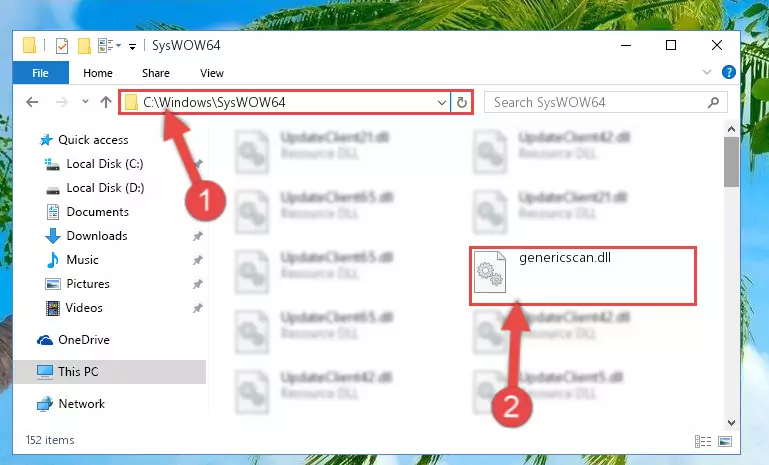Go back with the Back arrow
Image resolution: width=769 pixels, height=465 pixels.
click(x=32, y=102)
